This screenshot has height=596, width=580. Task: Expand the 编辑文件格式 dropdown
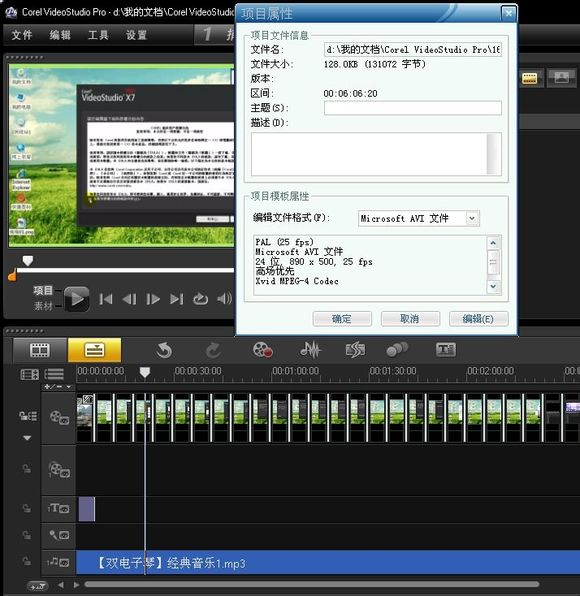pos(472,219)
